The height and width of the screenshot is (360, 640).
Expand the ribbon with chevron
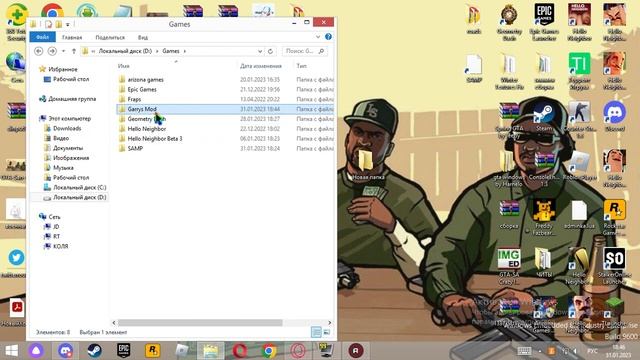pyautogui.click(x=318, y=37)
